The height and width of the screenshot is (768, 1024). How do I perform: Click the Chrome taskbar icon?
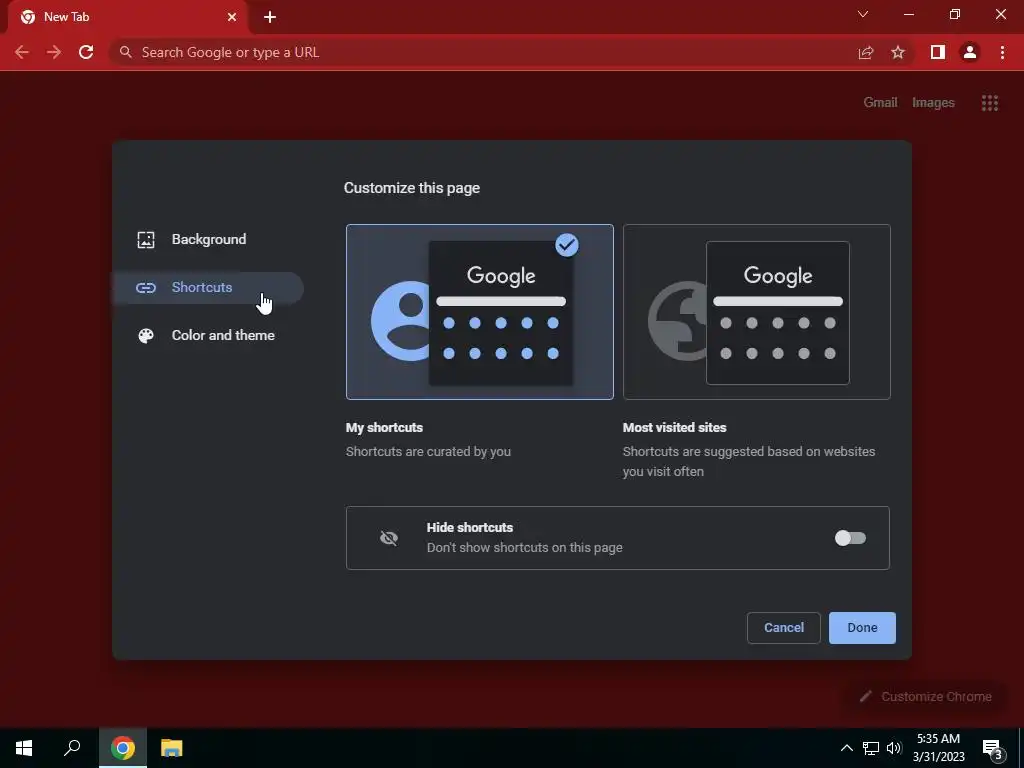click(123, 748)
